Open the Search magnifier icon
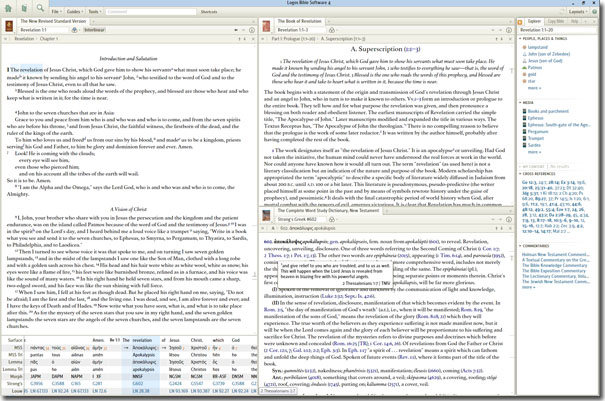 coord(40,8)
